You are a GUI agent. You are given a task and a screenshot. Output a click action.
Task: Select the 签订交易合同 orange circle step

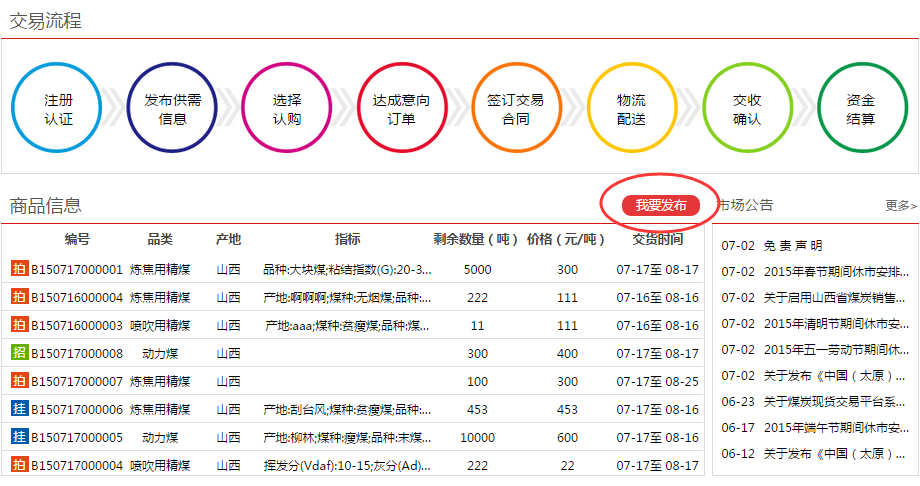pos(516,108)
